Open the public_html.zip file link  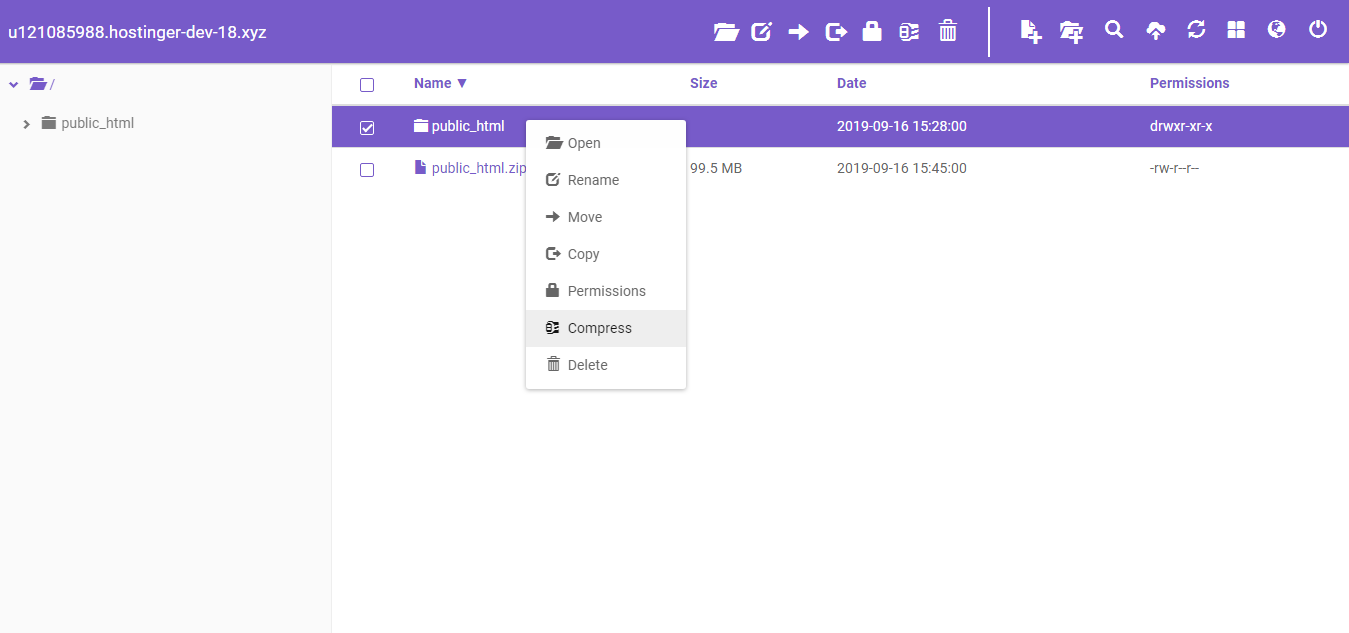click(x=478, y=168)
